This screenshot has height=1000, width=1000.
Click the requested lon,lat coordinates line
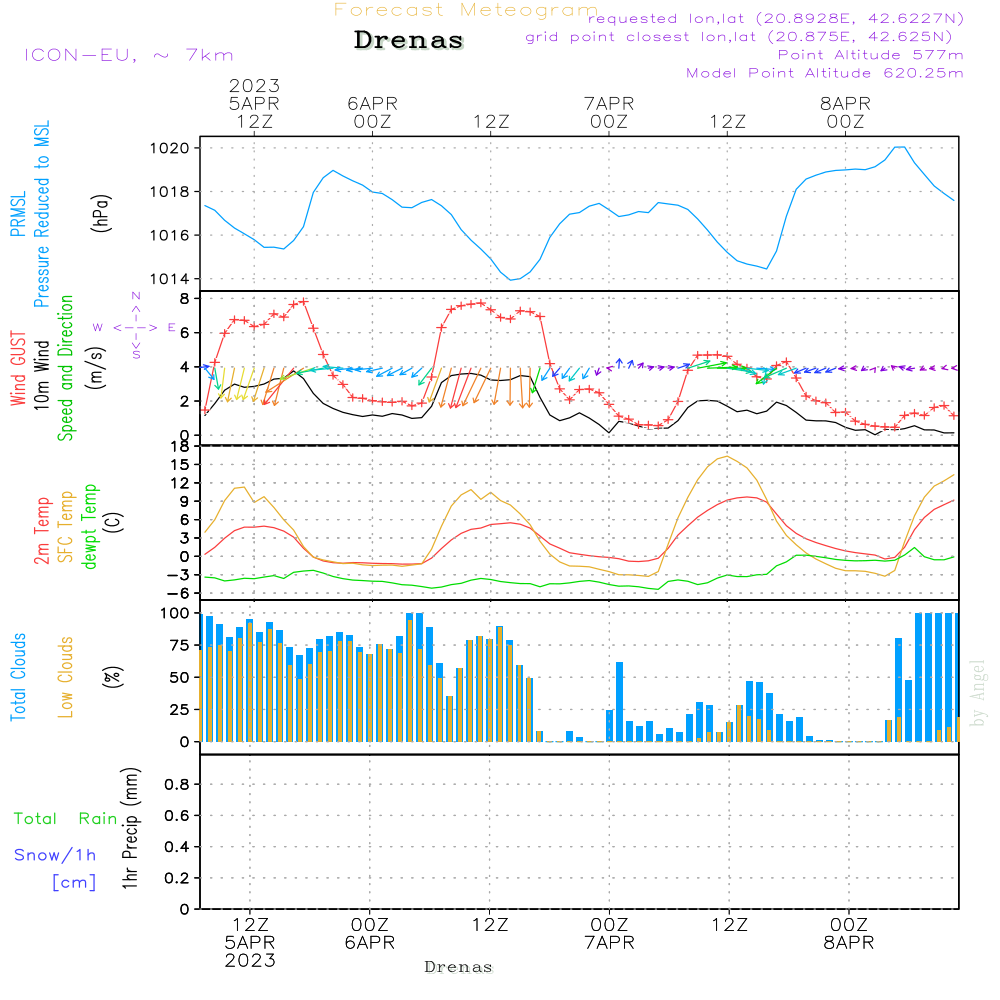[x=776, y=18]
